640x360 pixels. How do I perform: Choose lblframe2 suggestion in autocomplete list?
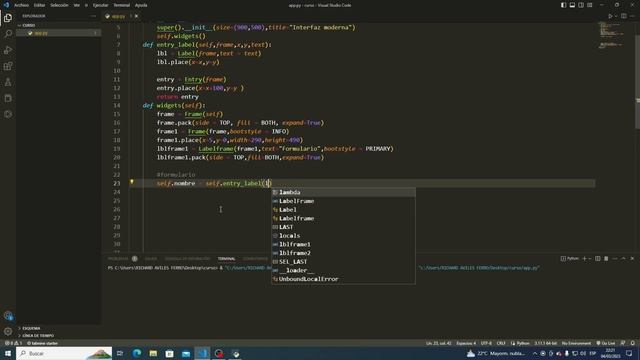click(x=344, y=253)
